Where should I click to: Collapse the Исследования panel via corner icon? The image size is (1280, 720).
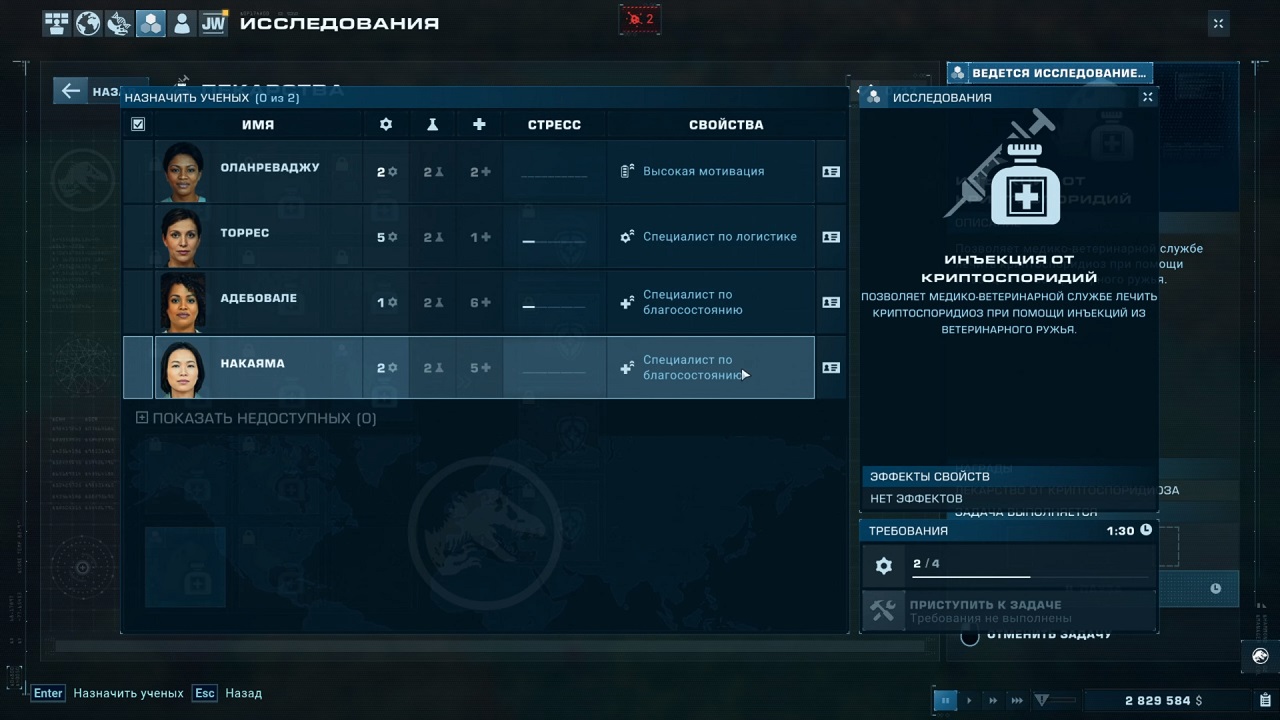[x=1147, y=97]
